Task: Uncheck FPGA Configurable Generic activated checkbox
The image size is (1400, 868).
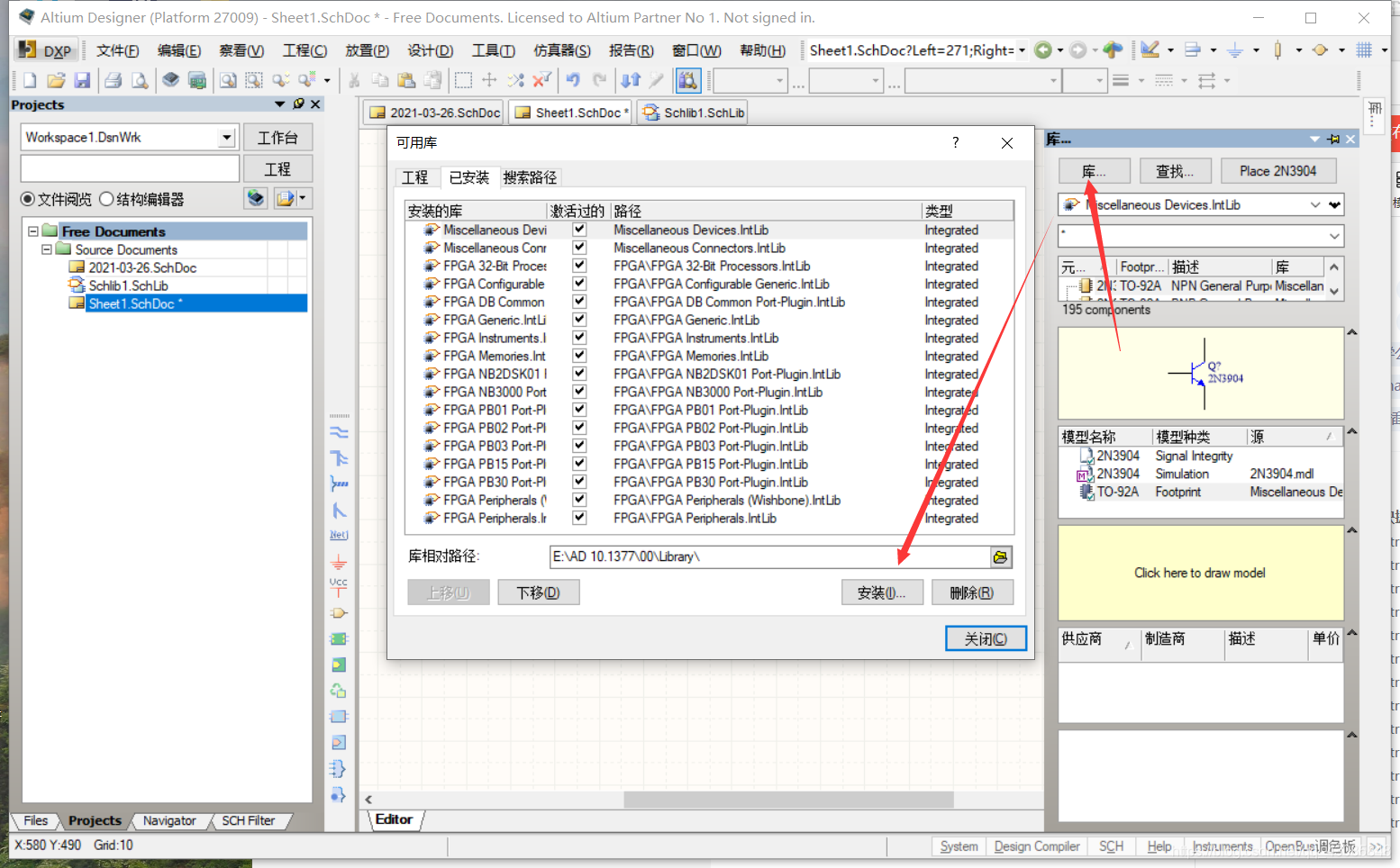Action: click(x=579, y=284)
